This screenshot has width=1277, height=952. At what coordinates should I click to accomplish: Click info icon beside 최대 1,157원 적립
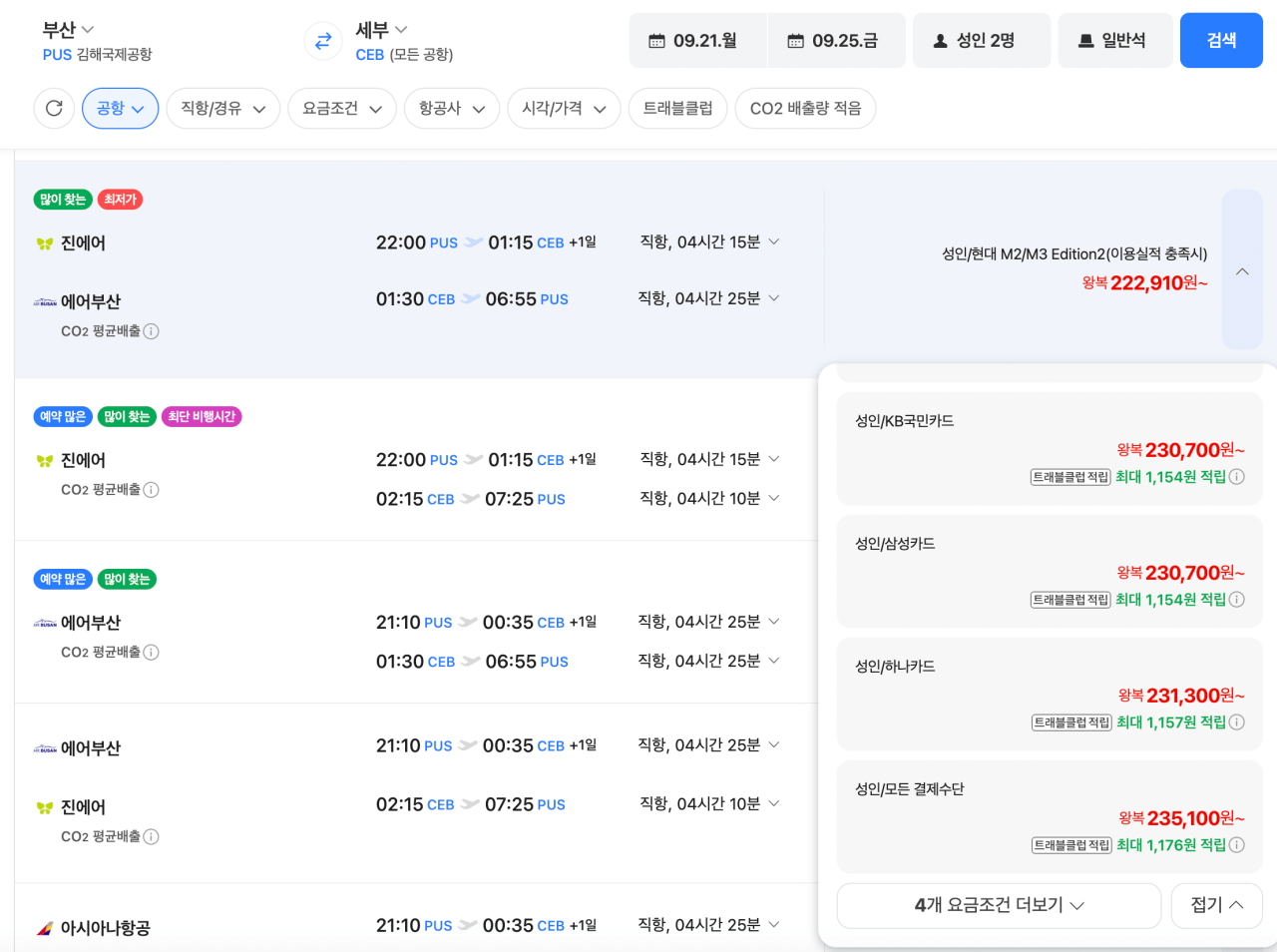[x=1236, y=722]
